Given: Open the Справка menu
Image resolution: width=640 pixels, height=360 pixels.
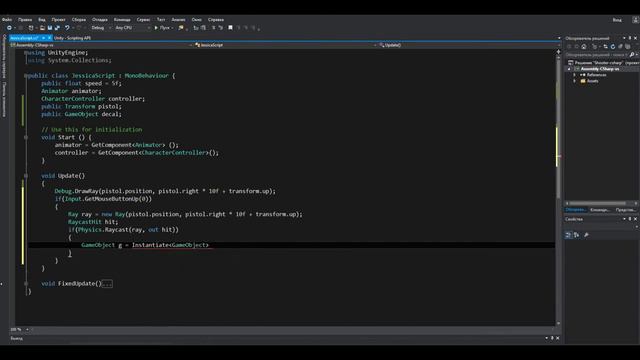Looking at the screenshot, I should (216, 20).
